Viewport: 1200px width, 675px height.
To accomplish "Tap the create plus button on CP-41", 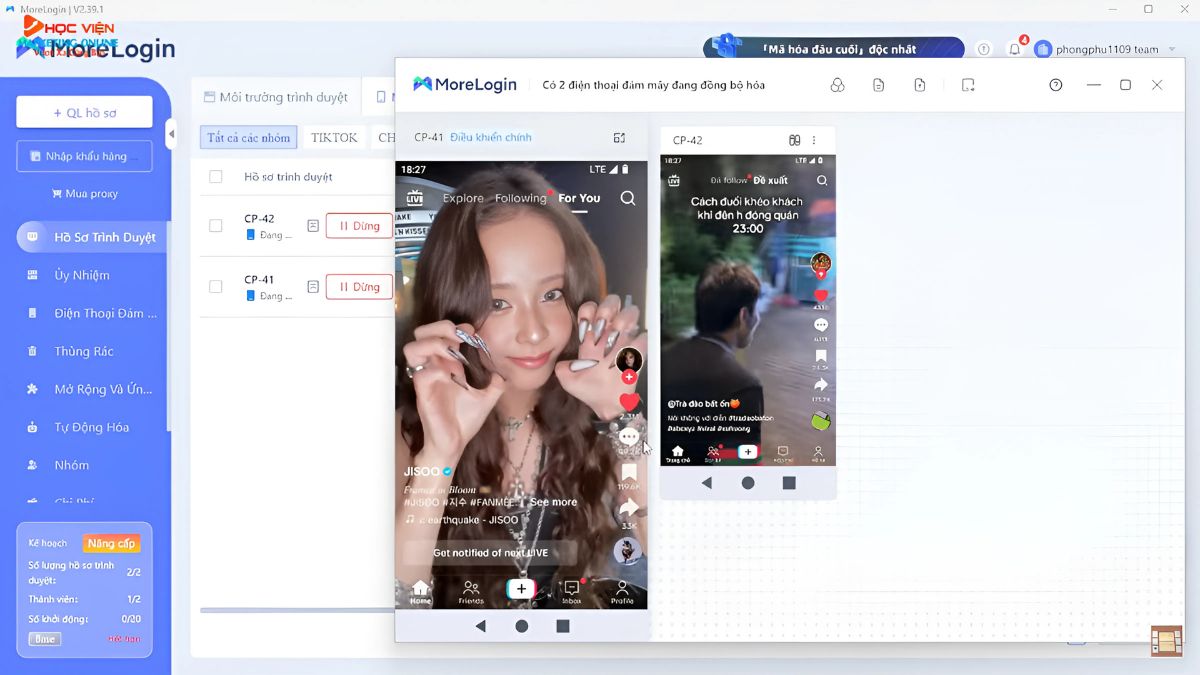I will (521, 589).
